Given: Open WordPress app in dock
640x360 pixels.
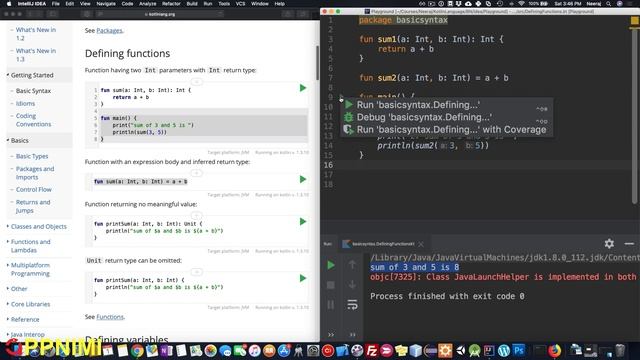Looking at the screenshot, I should point(504,351).
